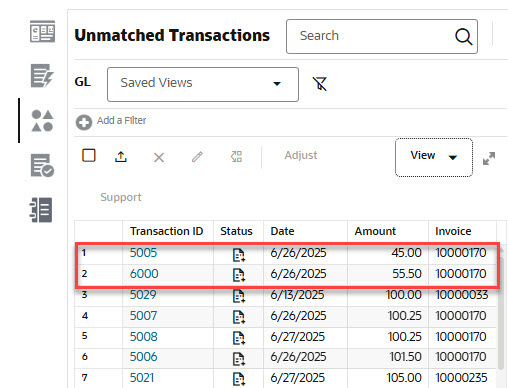Screen dimensions: 508x388
Task: Click invoice 10000235 cell
Action: tap(461, 378)
